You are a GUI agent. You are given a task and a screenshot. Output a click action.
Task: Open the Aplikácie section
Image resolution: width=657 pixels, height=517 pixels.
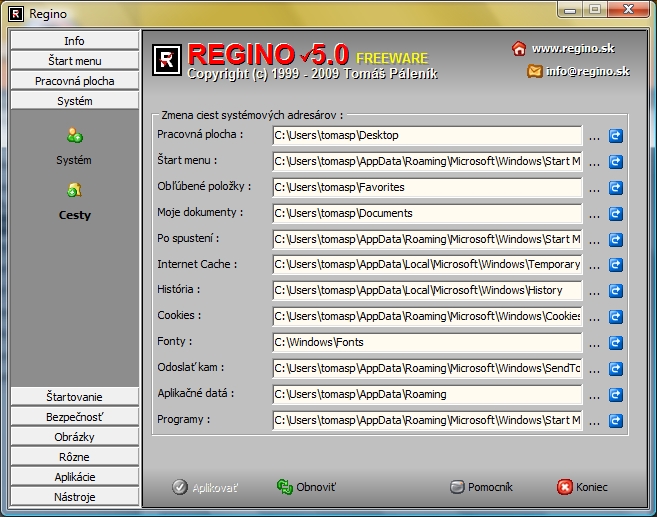click(75, 477)
